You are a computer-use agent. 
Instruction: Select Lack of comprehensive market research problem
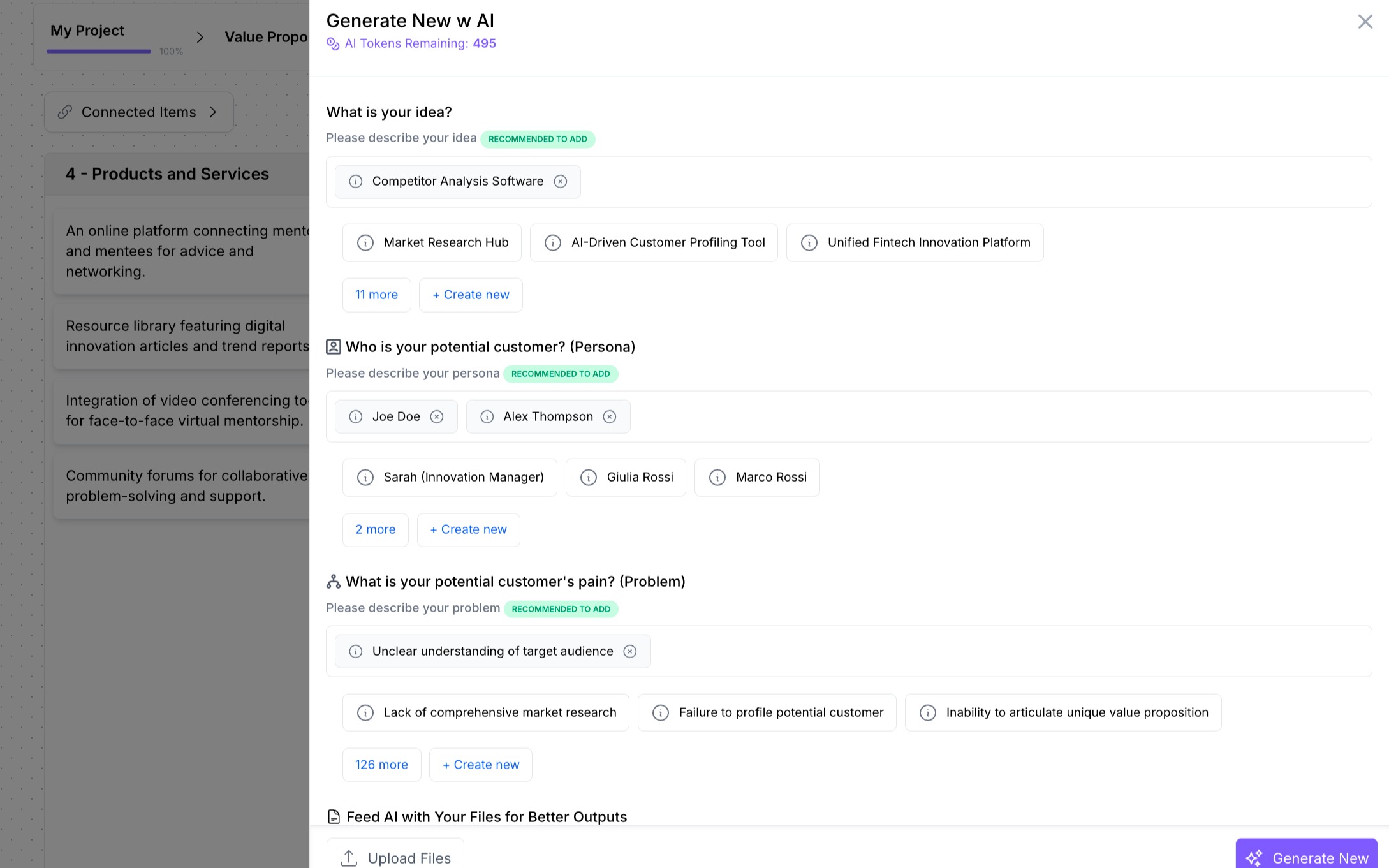tap(499, 713)
